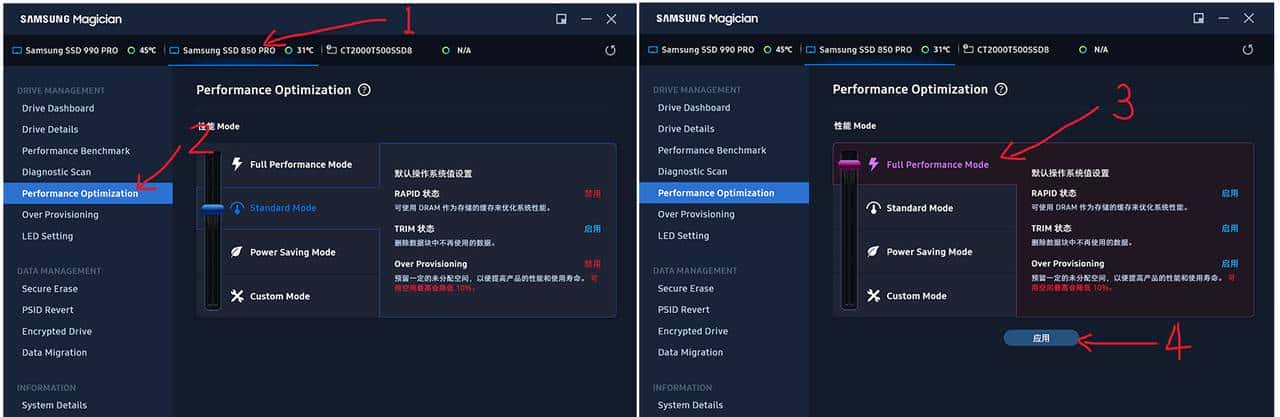Select CT2000T500SSD8 drive tab in left window
The height and width of the screenshot is (417, 1280).
(400, 50)
